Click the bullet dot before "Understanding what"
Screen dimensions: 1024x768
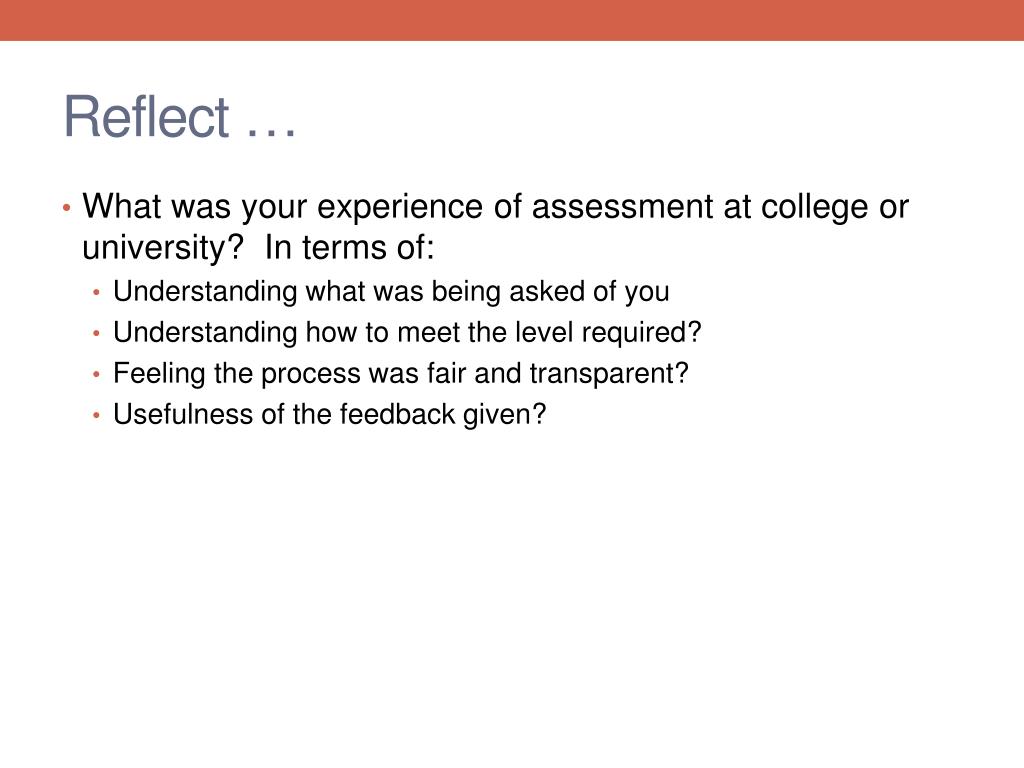tap(97, 293)
